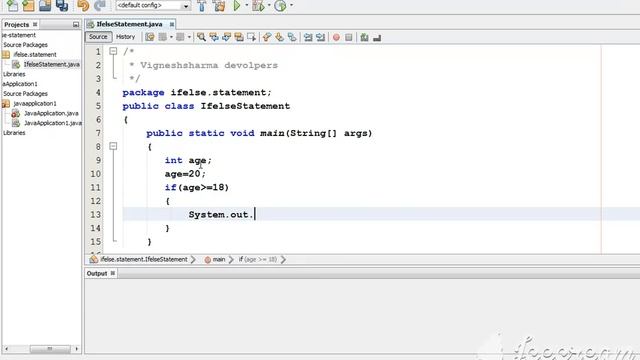Click the Uncomment code icon

coord(377,37)
